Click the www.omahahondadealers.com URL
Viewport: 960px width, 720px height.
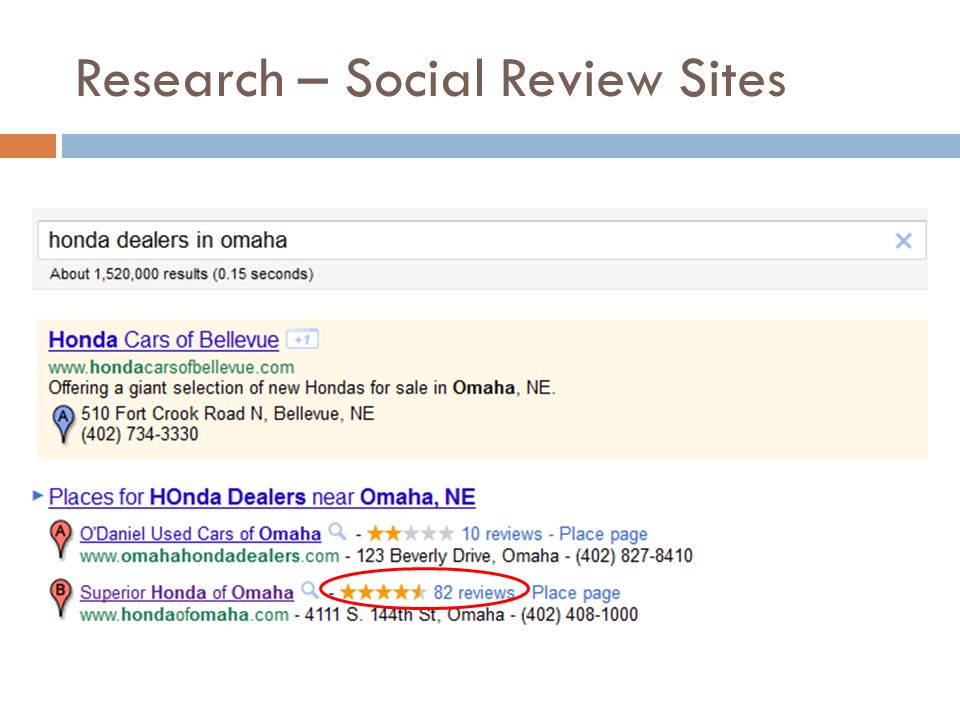pyautogui.click(x=209, y=556)
